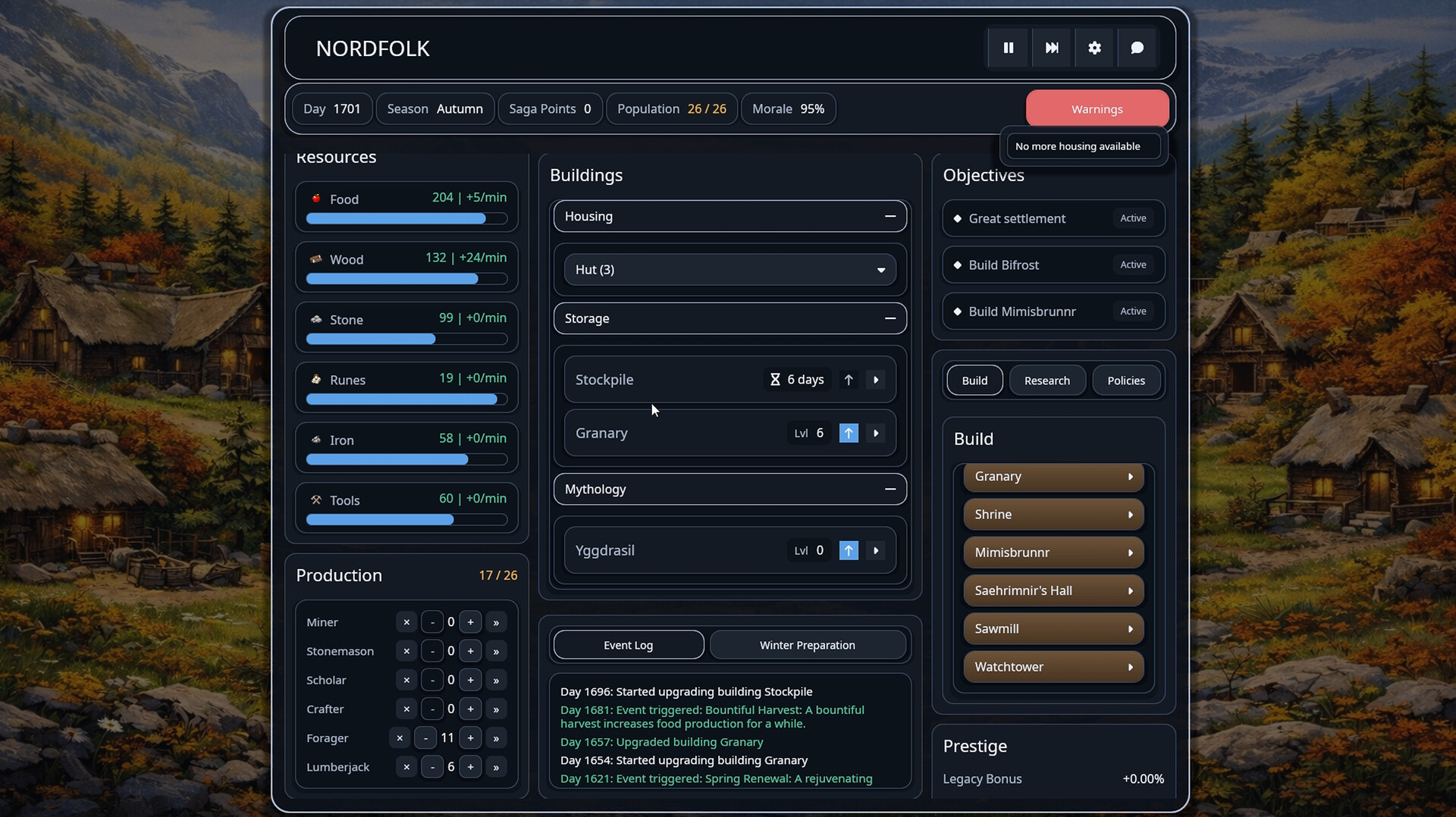This screenshot has height=817, width=1456.
Task: Collapse the Storage section
Action: coord(730,318)
